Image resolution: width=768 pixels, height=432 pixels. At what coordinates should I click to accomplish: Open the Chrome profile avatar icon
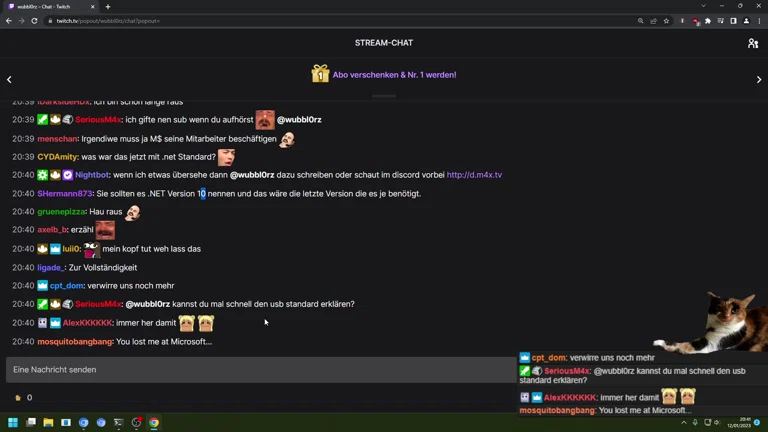(746, 21)
